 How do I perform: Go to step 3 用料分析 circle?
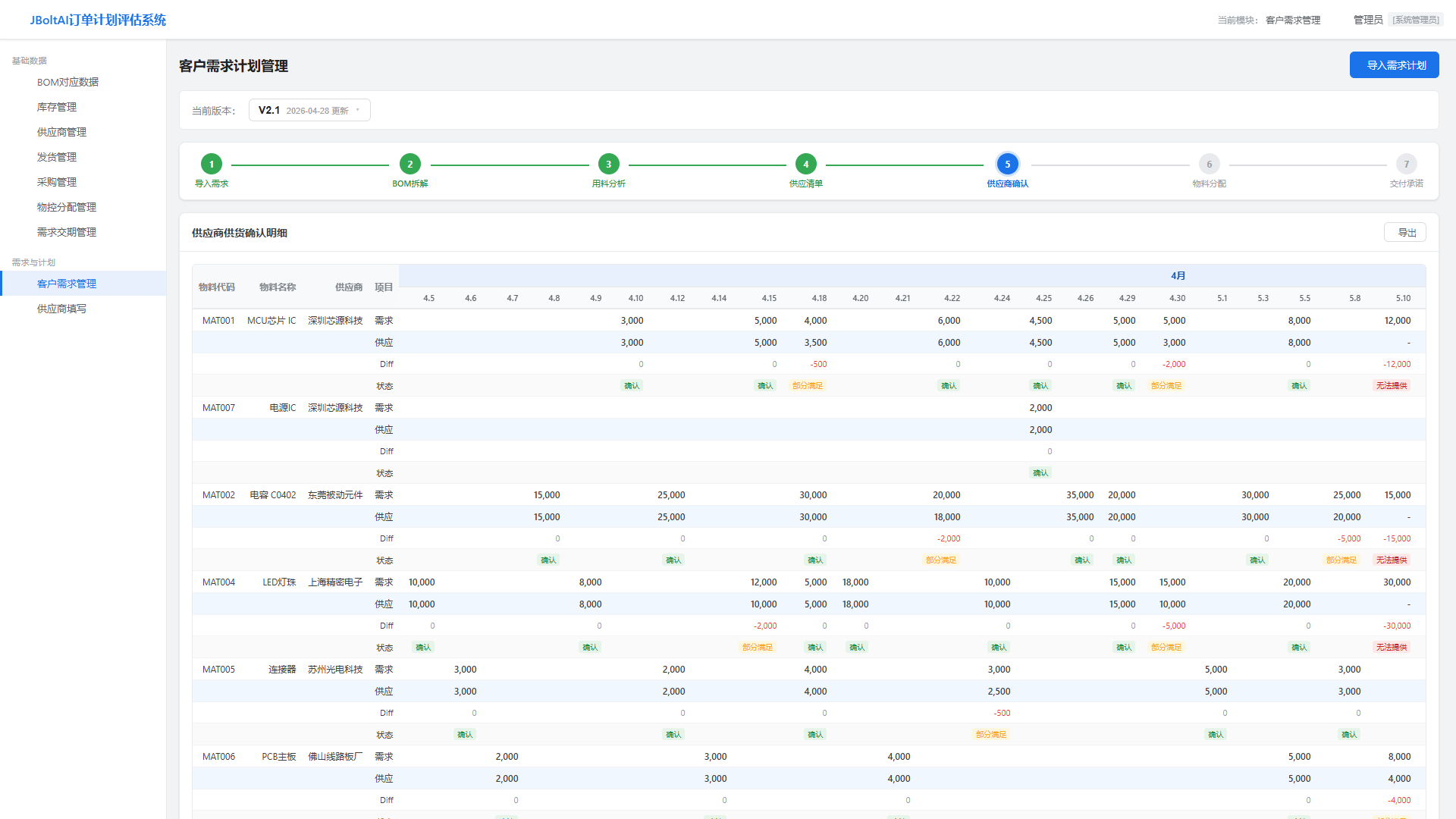609,164
